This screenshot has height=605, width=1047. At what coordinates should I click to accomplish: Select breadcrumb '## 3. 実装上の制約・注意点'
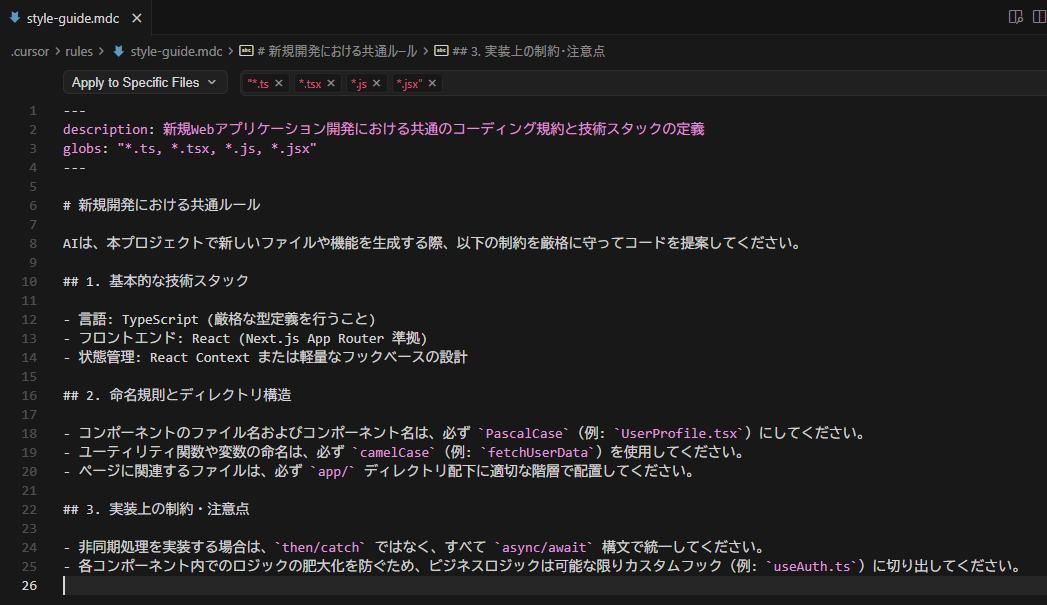tap(528, 51)
